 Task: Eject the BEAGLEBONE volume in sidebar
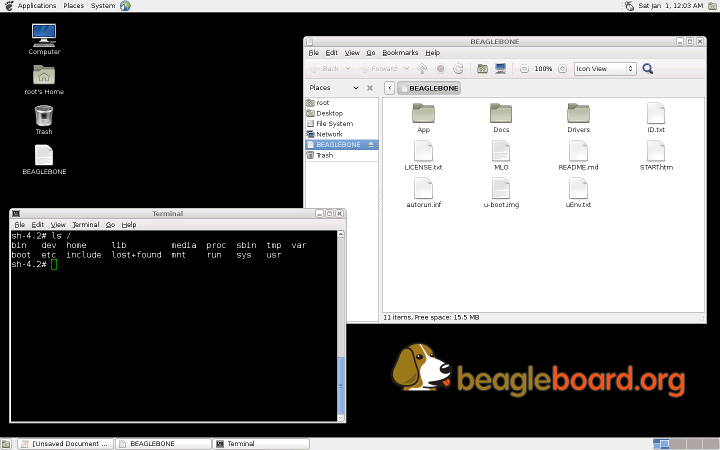pos(372,145)
